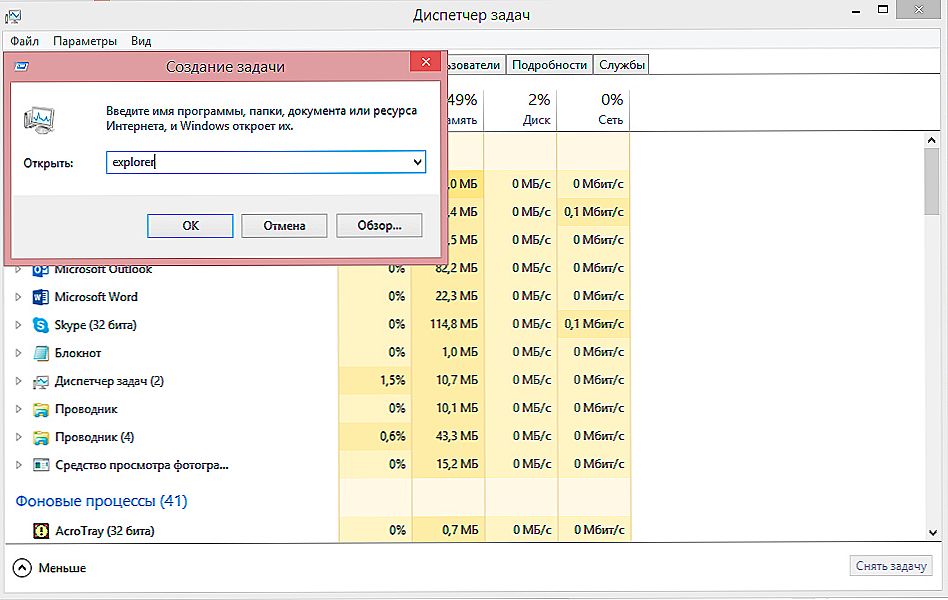Select the Блокнот notepad icon
Viewport: 948px width, 600px height.
[41, 353]
